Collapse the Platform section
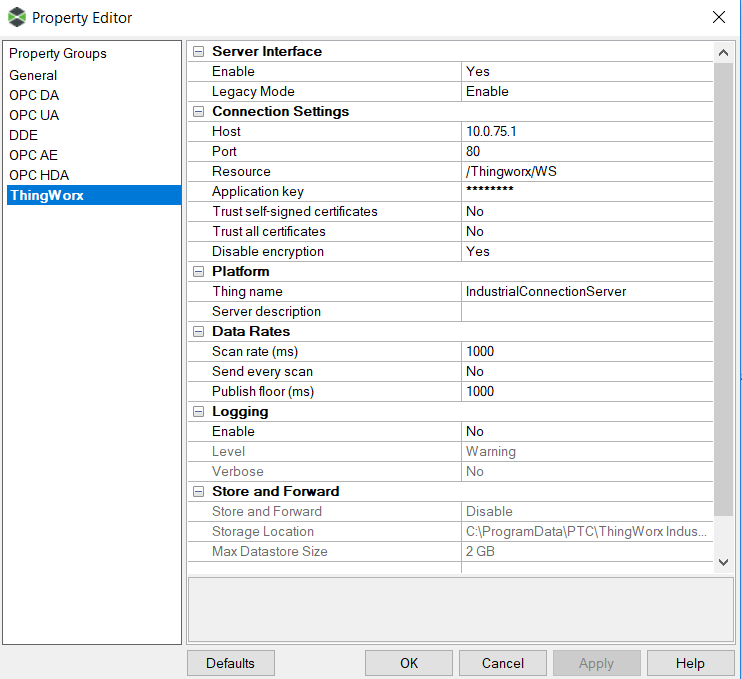Viewport: 742px width, 679px height. [x=199, y=272]
